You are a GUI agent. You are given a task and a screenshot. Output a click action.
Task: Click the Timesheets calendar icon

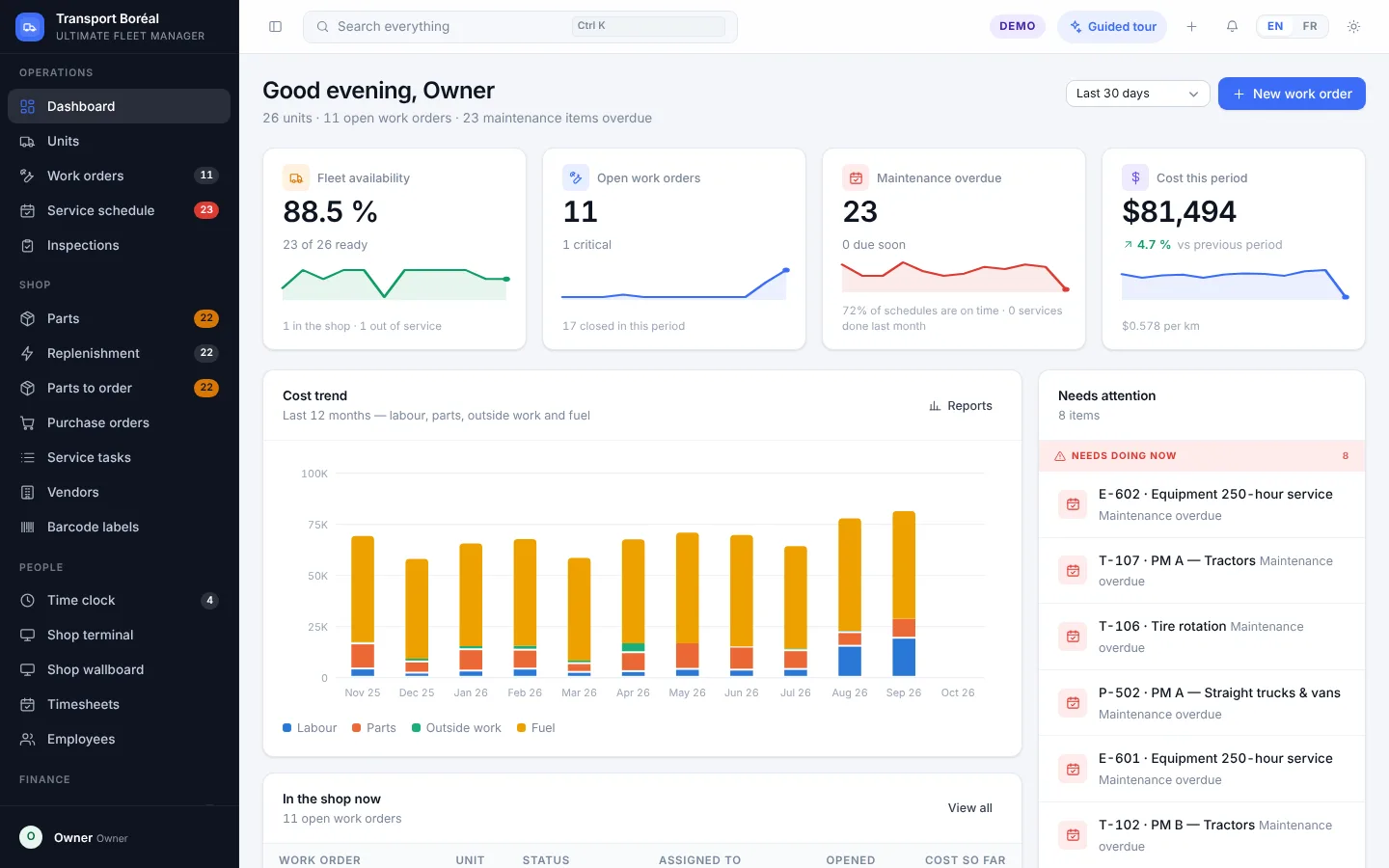point(28,704)
